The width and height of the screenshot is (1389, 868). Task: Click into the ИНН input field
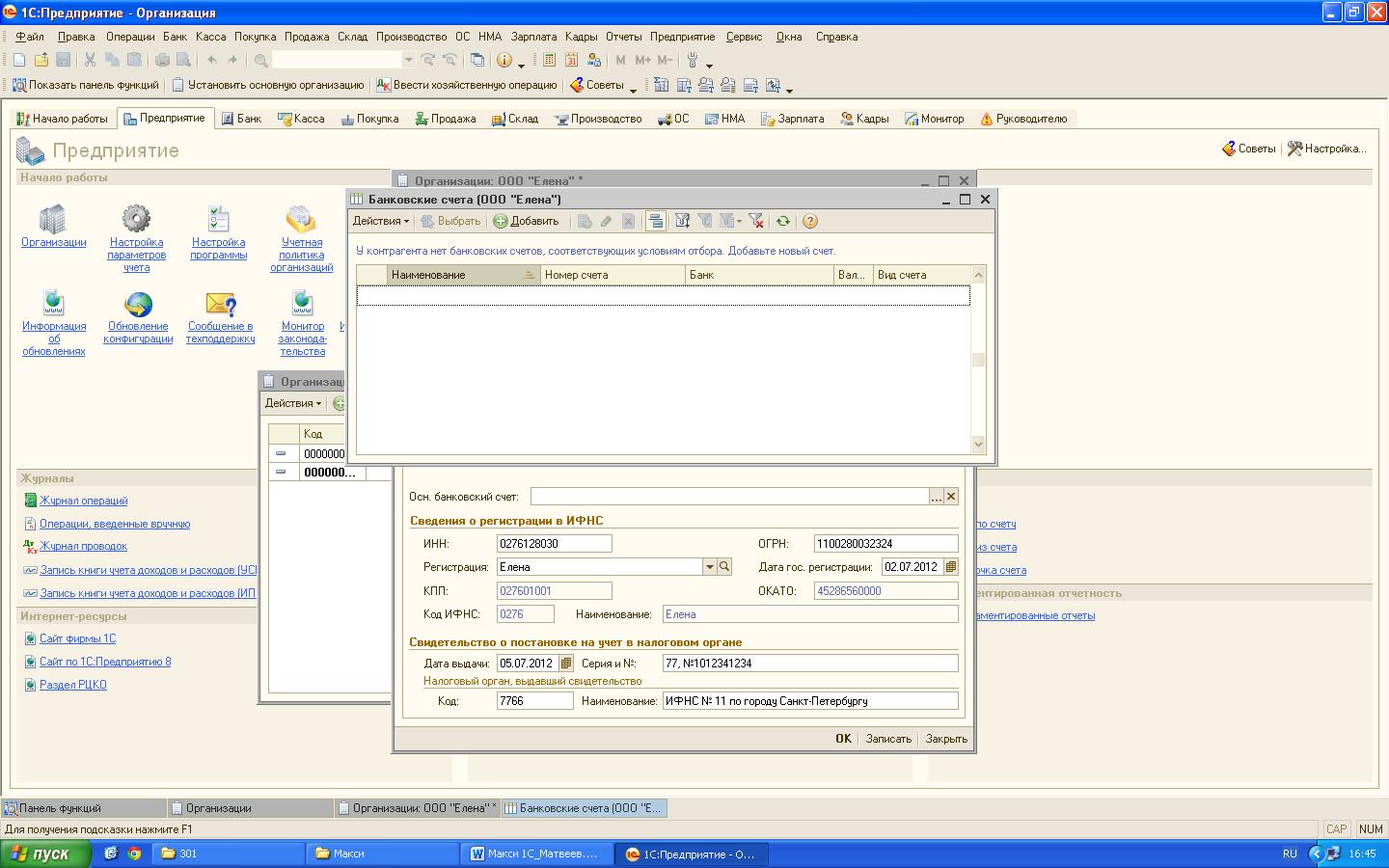coord(554,544)
